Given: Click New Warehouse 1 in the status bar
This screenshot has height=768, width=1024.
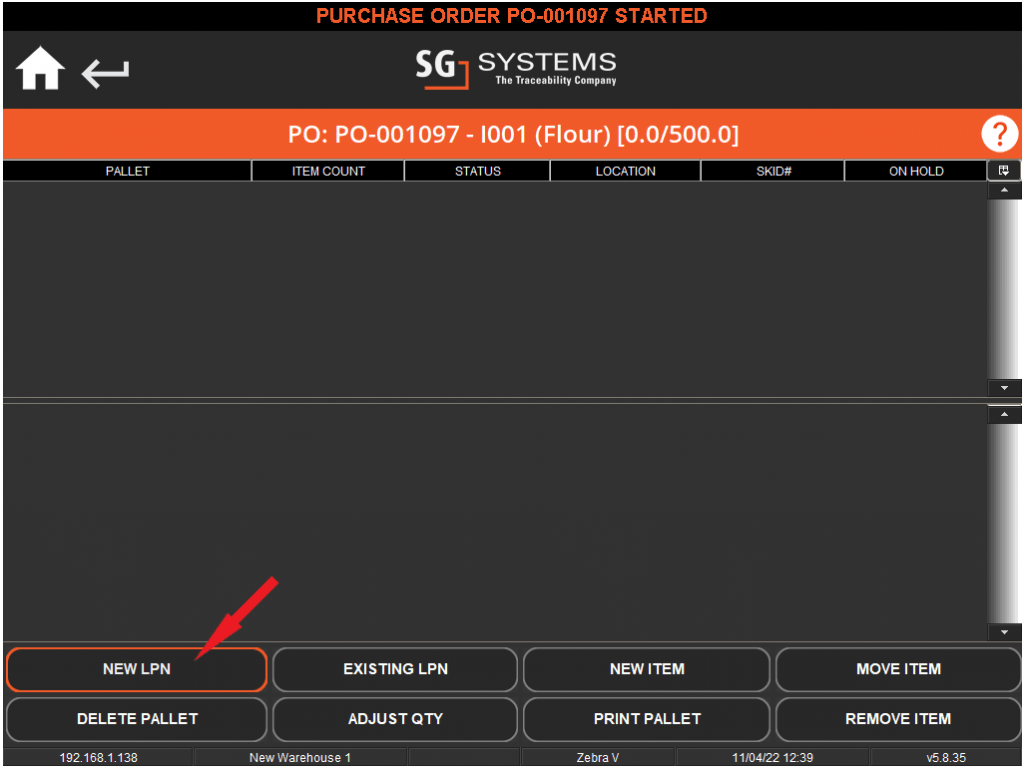Looking at the screenshot, I should (300, 757).
